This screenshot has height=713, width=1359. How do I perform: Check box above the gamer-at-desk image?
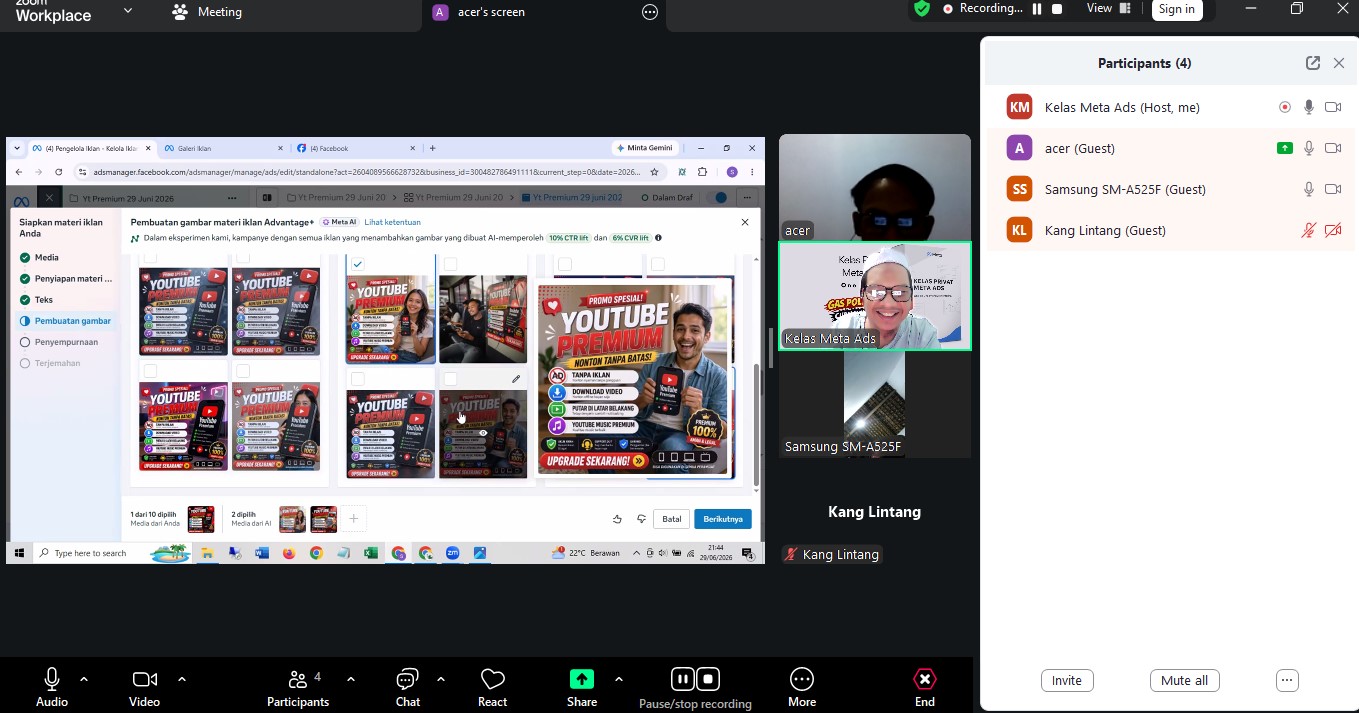pos(451,264)
